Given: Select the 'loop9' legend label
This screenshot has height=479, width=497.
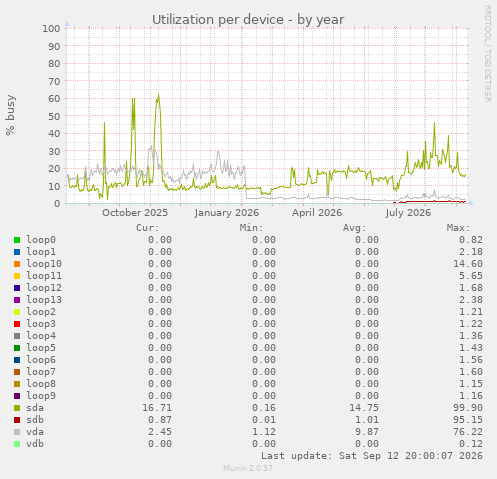Looking at the screenshot, I should (x=41, y=396).
